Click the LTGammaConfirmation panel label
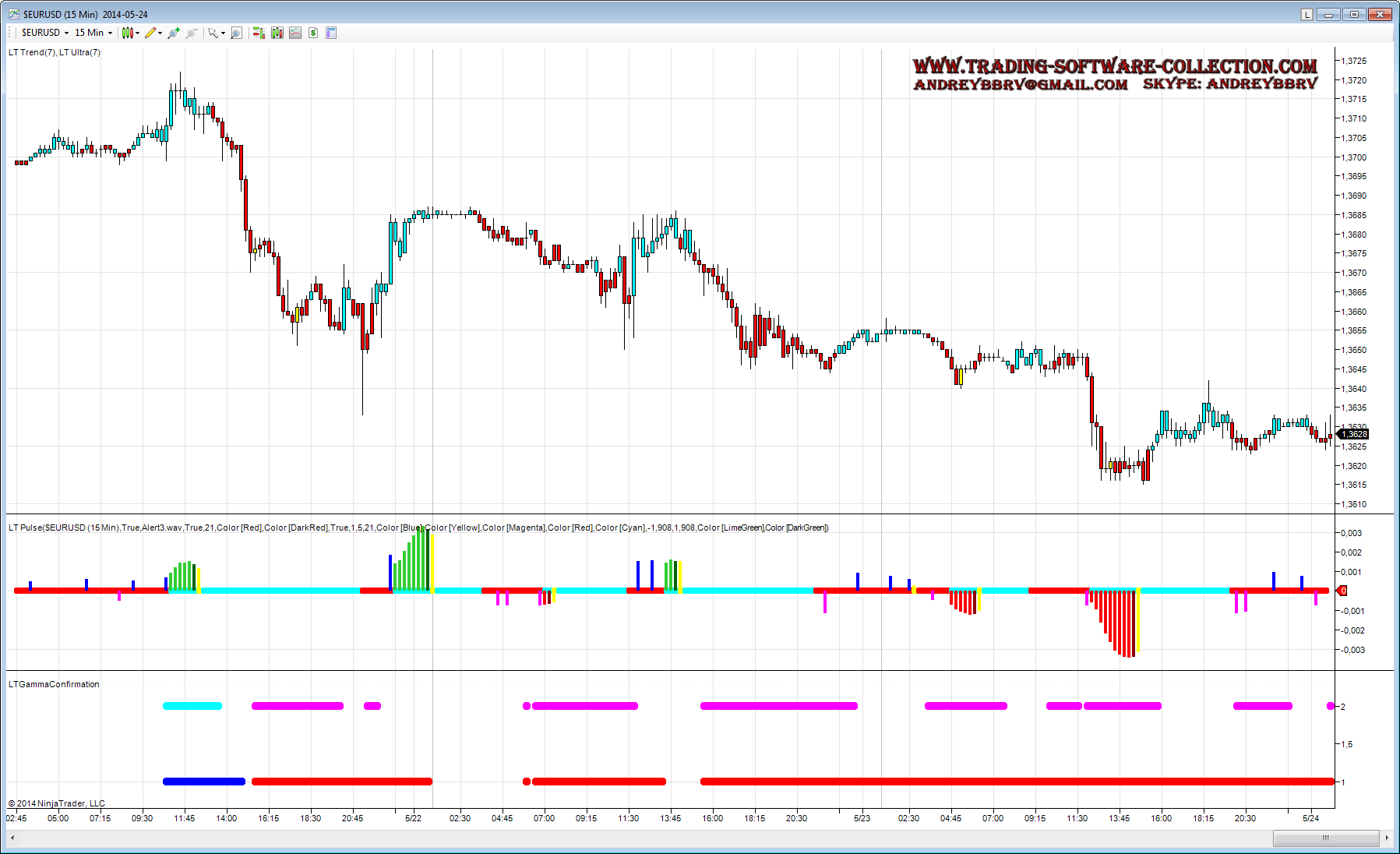Image resolution: width=1400 pixels, height=854 pixels. point(54,684)
